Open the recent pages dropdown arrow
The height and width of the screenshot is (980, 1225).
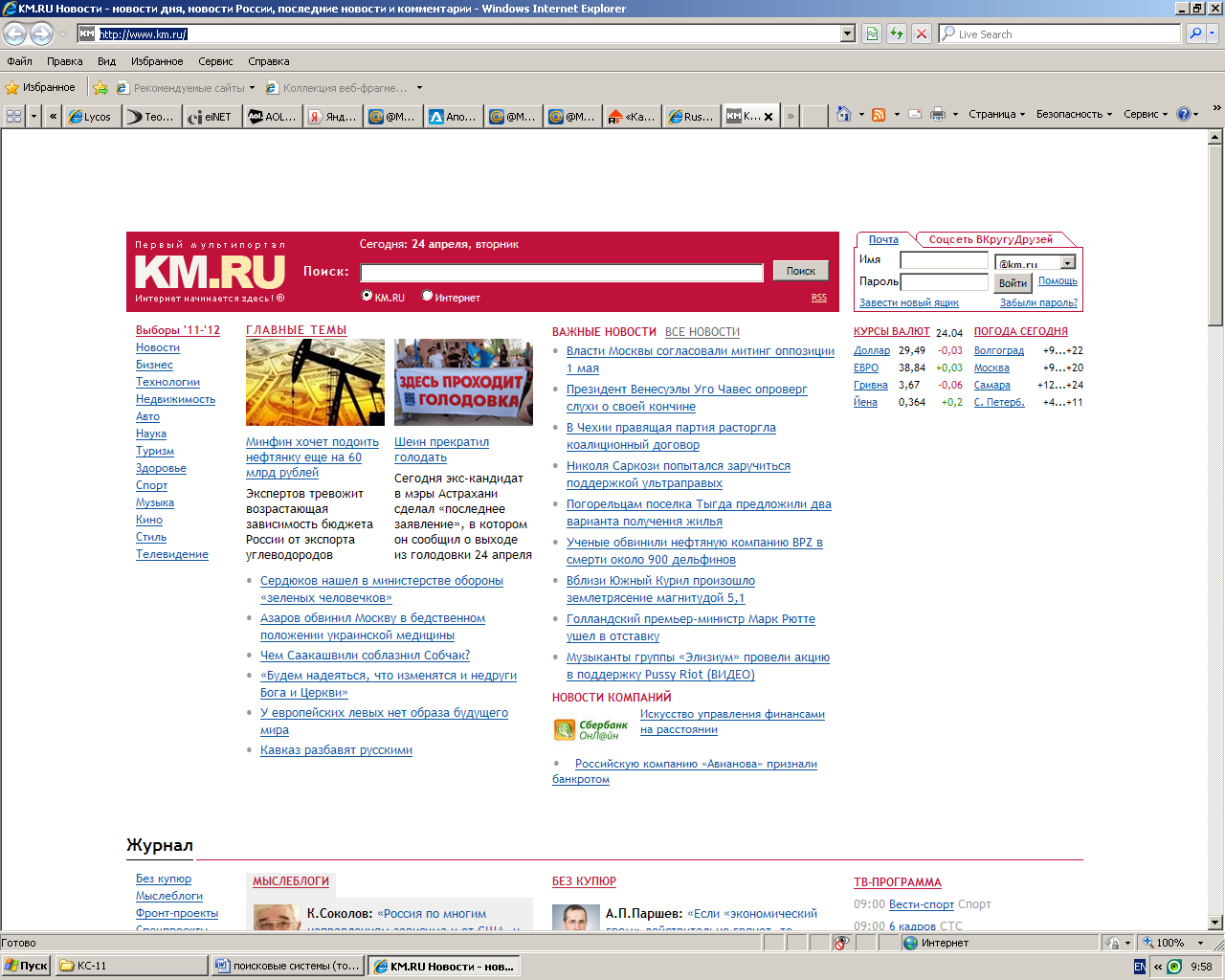point(63,33)
